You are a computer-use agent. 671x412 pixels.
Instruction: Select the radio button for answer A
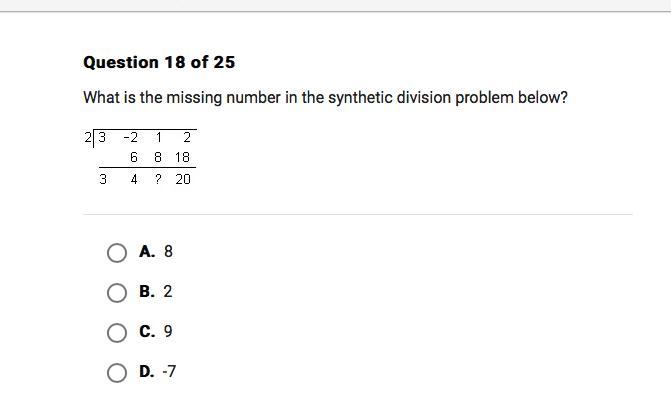(117, 253)
